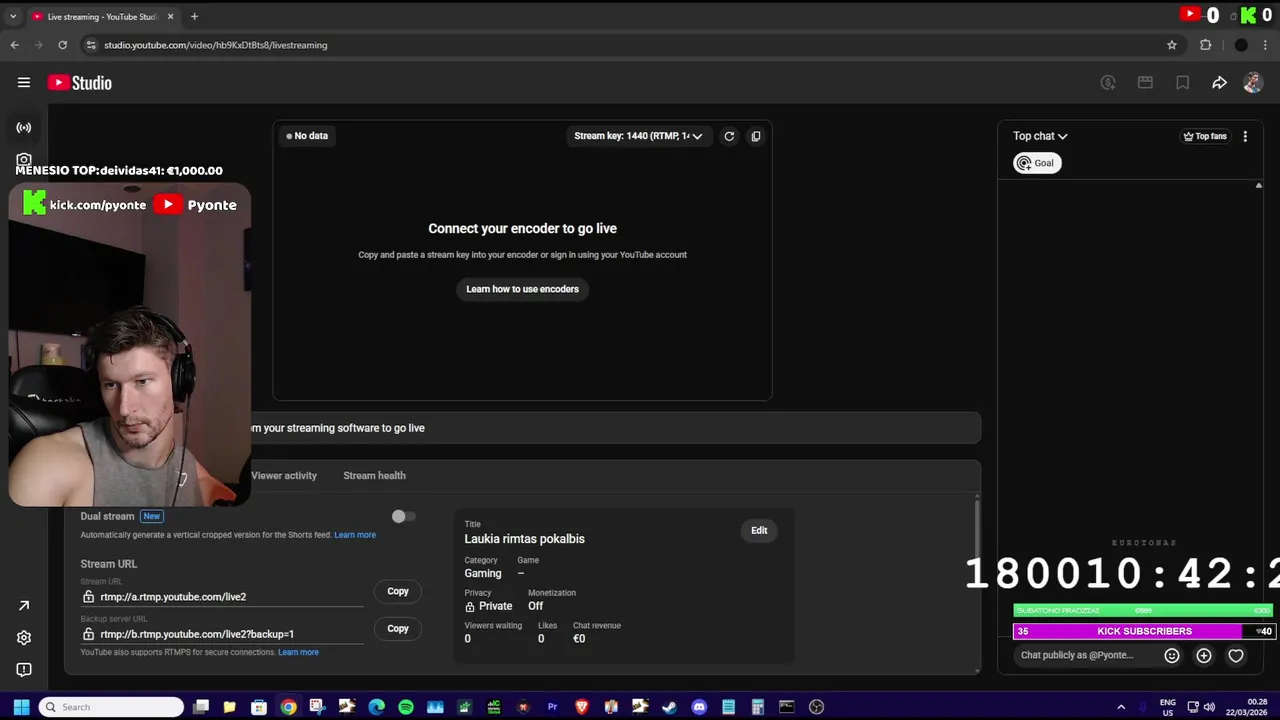Open the browser extensions puzzle icon
The image size is (1280, 720).
tap(1205, 45)
